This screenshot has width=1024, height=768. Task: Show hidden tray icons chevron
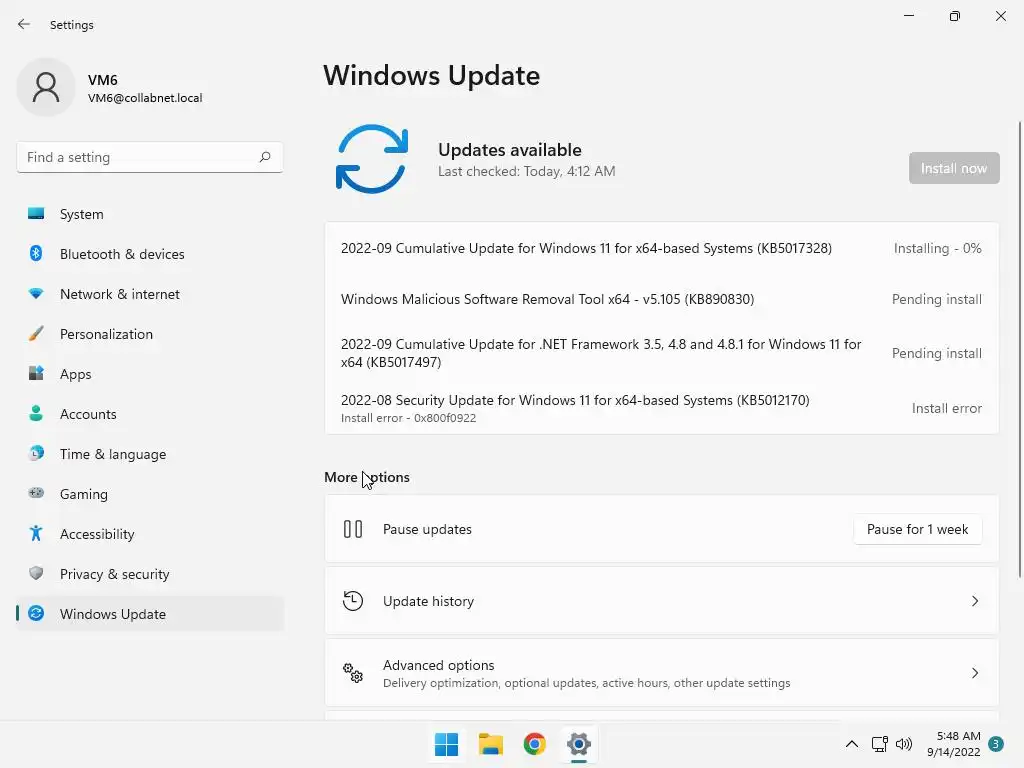point(852,744)
